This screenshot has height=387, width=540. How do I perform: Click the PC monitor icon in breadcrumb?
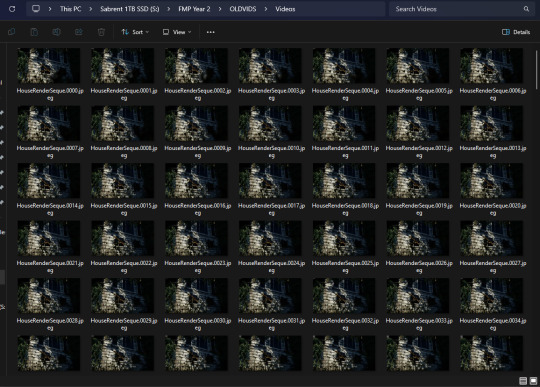point(36,9)
